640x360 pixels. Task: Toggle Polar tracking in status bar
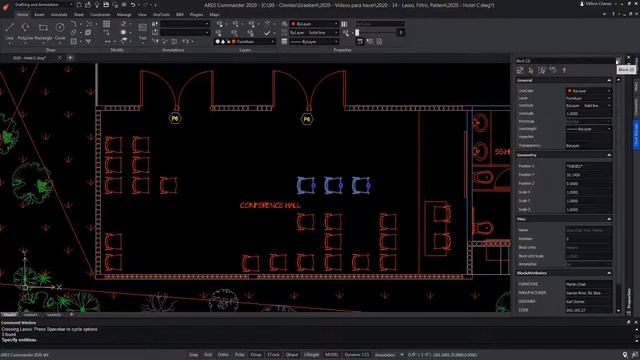(240, 355)
